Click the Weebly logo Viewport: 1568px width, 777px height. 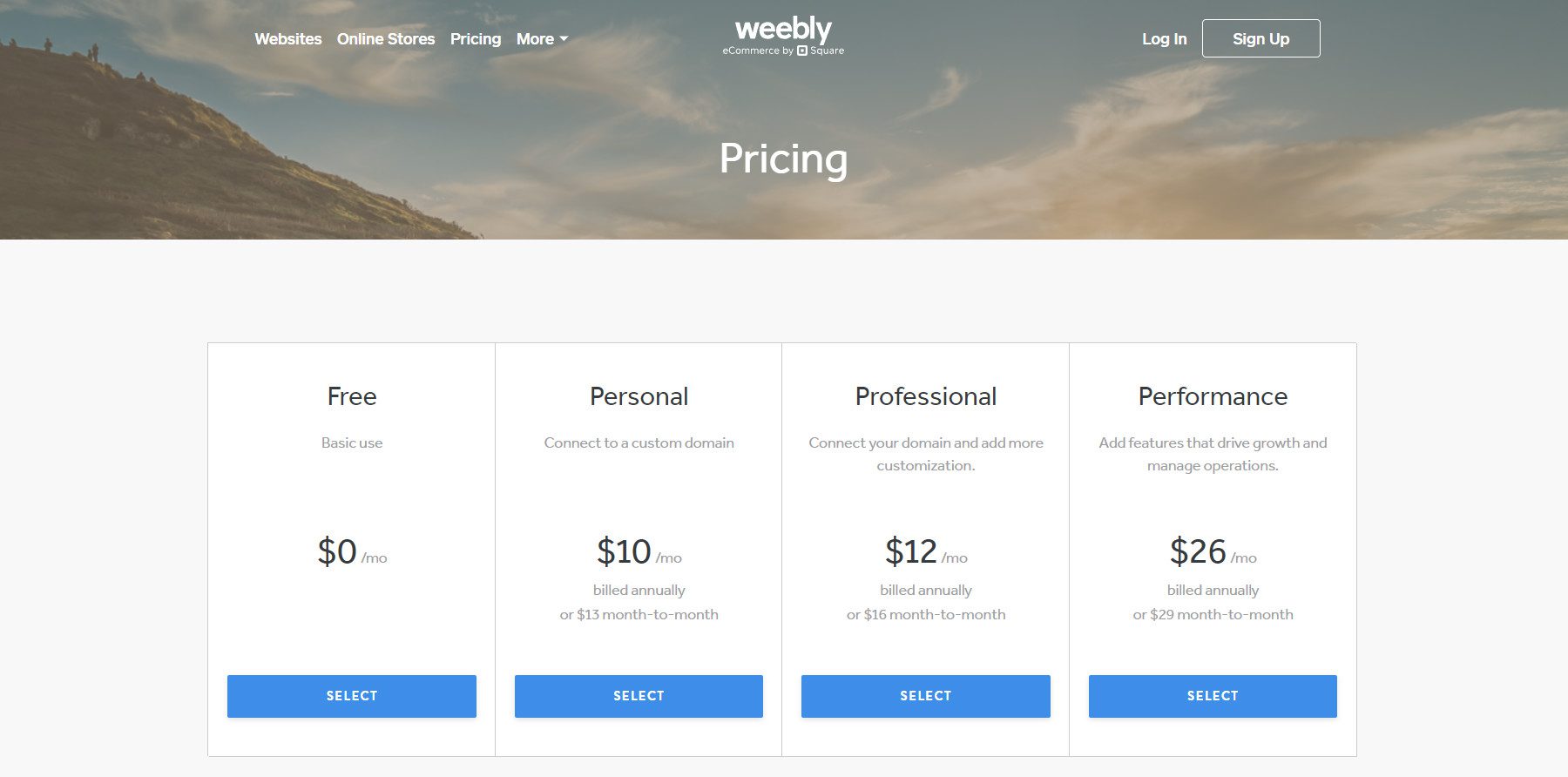781,29
